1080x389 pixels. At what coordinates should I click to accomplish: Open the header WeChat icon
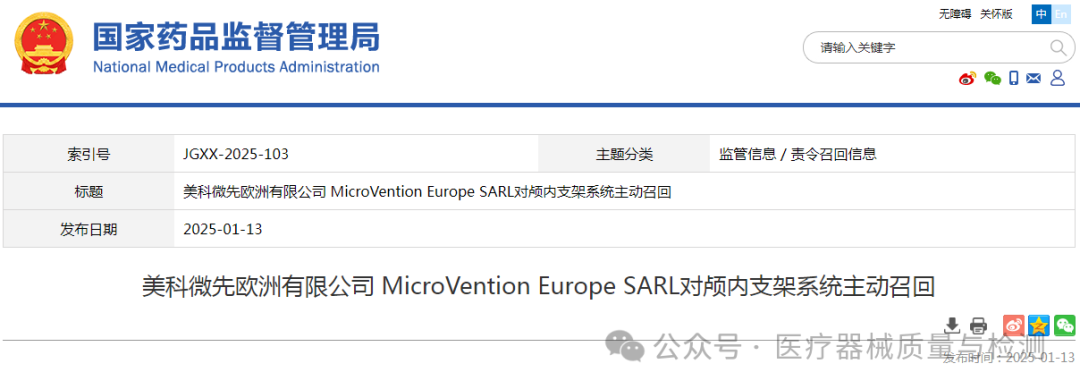click(x=992, y=78)
